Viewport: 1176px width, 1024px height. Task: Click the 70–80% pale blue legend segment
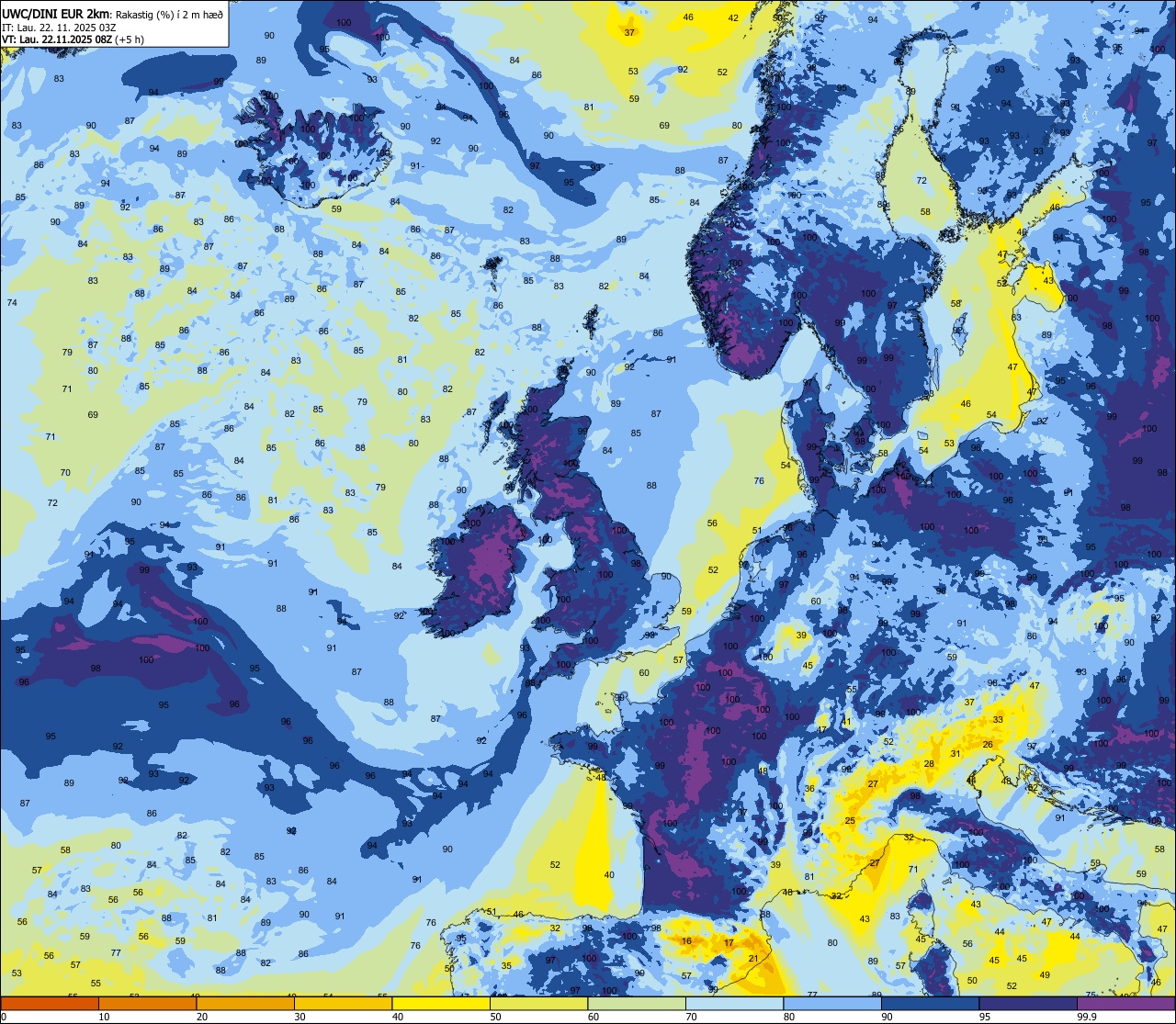(x=734, y=1004)
